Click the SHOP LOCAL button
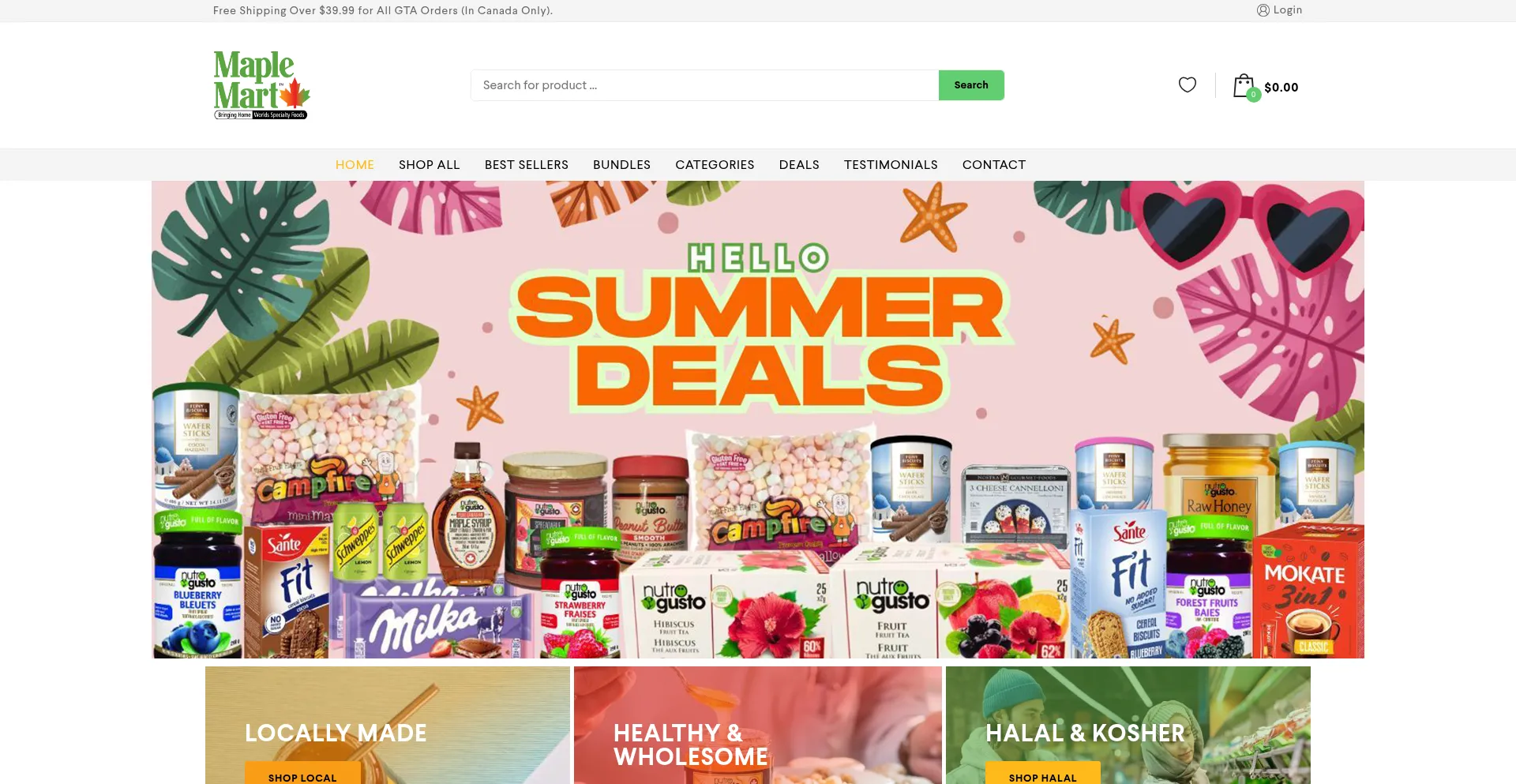Screen dimensions: 1516x784 [302, 775]
